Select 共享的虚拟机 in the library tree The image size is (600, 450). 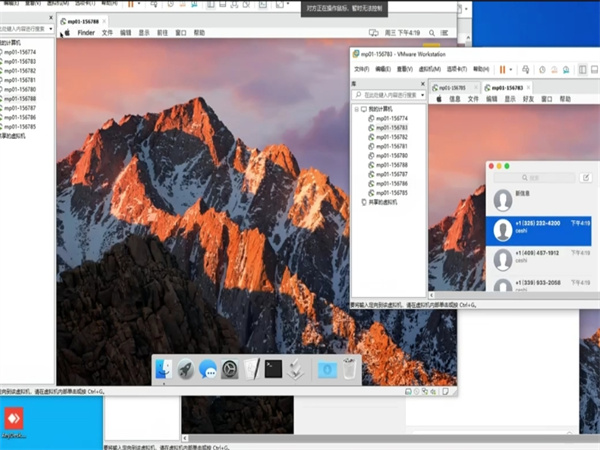tap(384, 202)
